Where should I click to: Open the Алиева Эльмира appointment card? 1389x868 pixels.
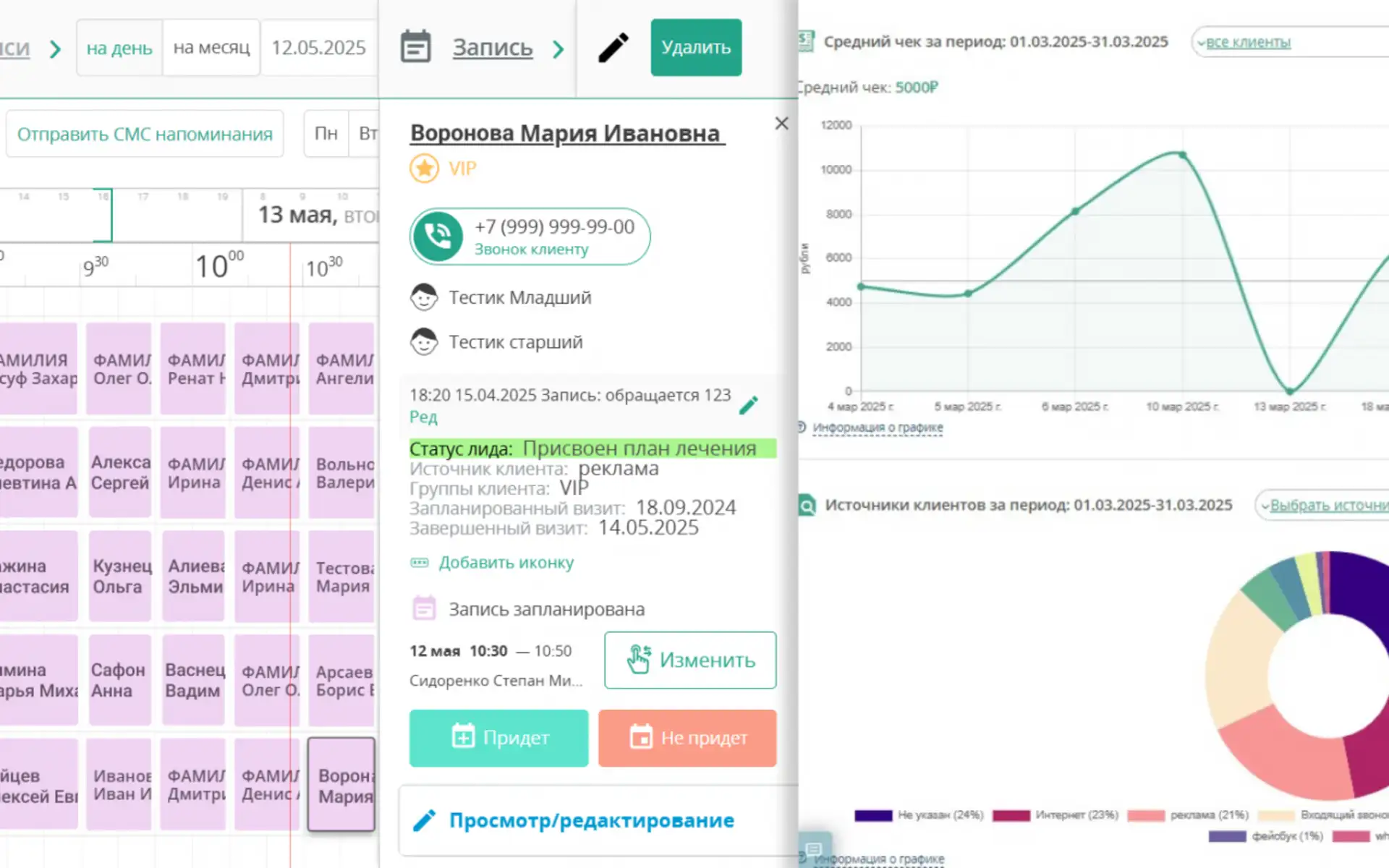[194, 576]
